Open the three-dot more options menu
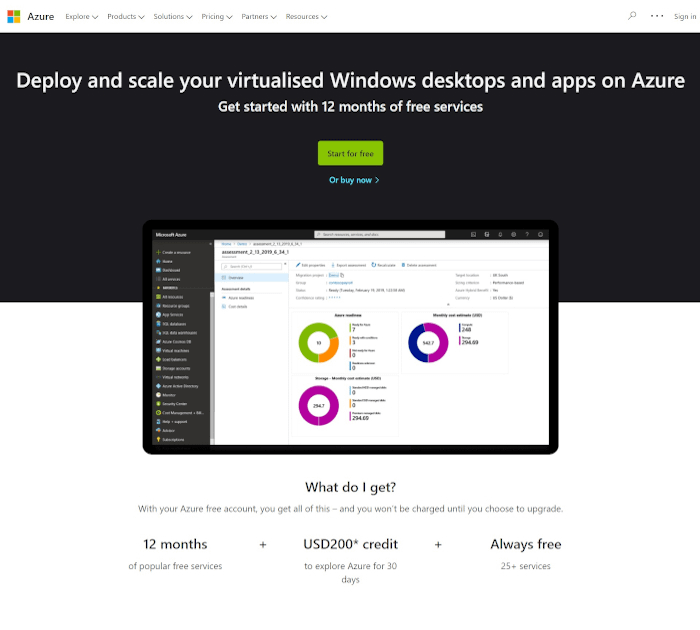 [x=657, y=16]
